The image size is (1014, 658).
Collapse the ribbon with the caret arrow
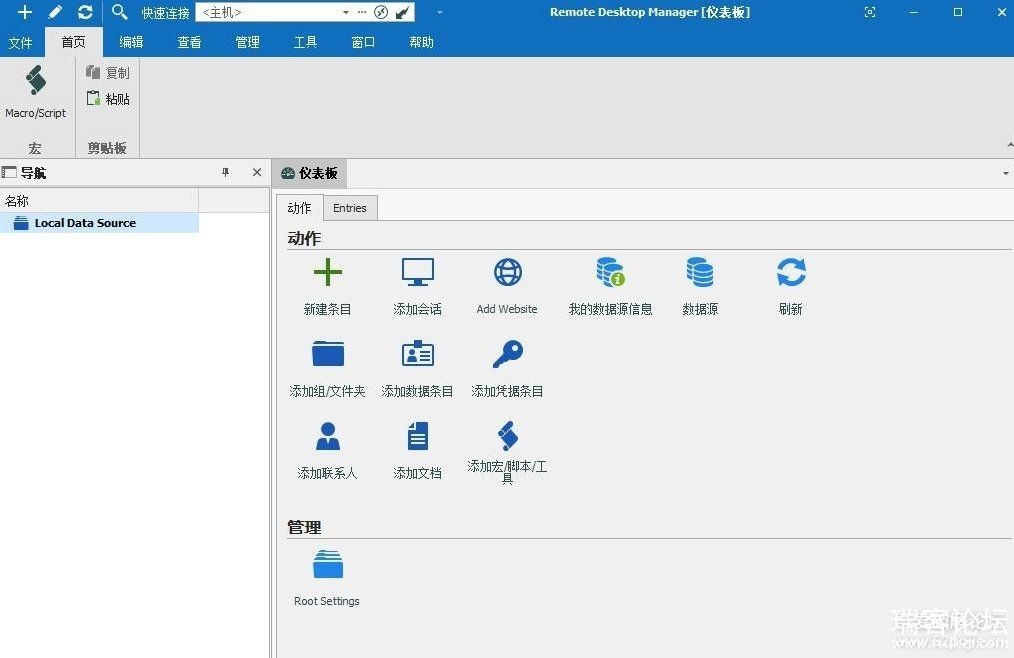click(1009, 145)
